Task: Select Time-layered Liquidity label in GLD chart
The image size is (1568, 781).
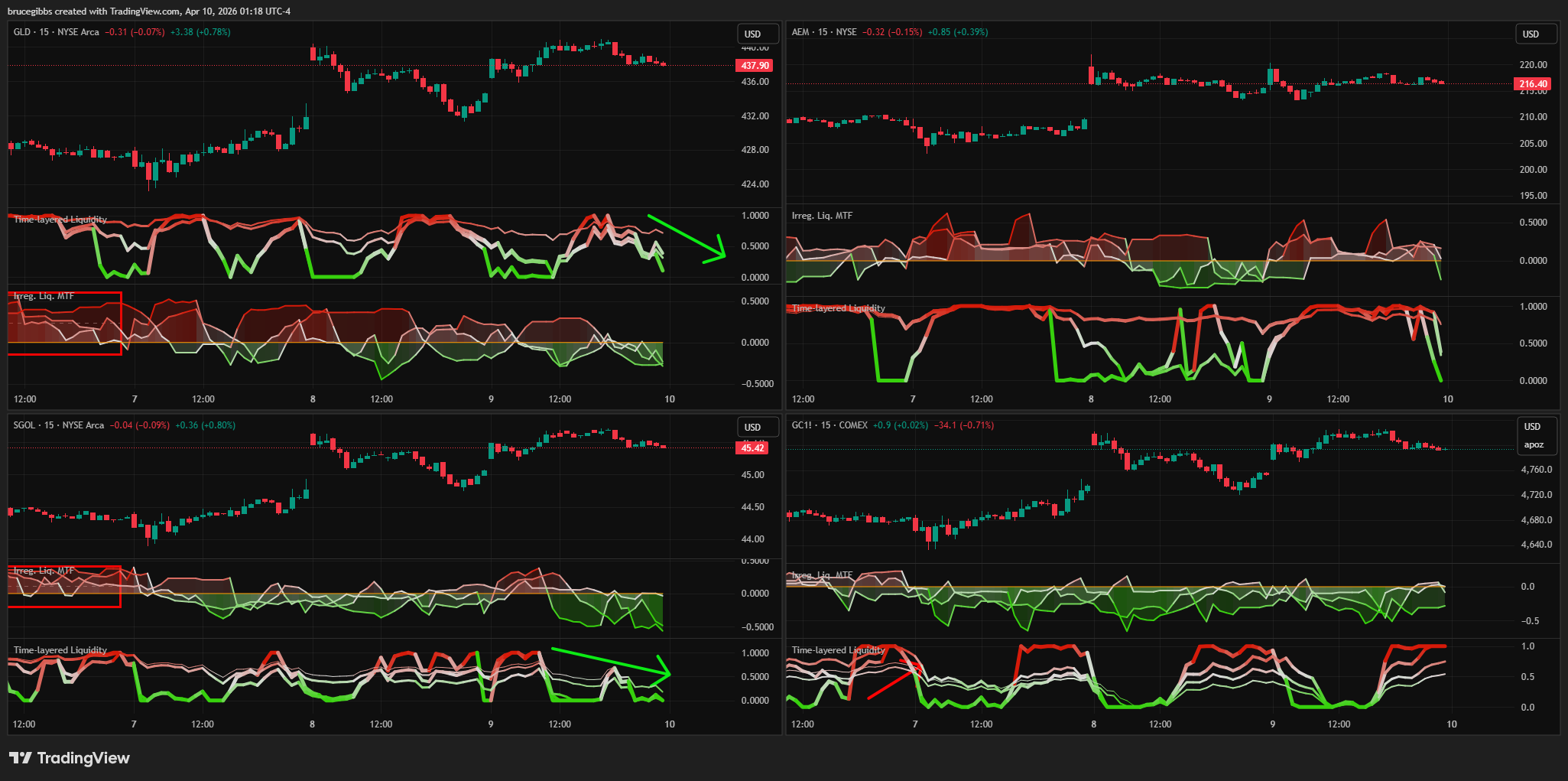Action: click(60, 220)
